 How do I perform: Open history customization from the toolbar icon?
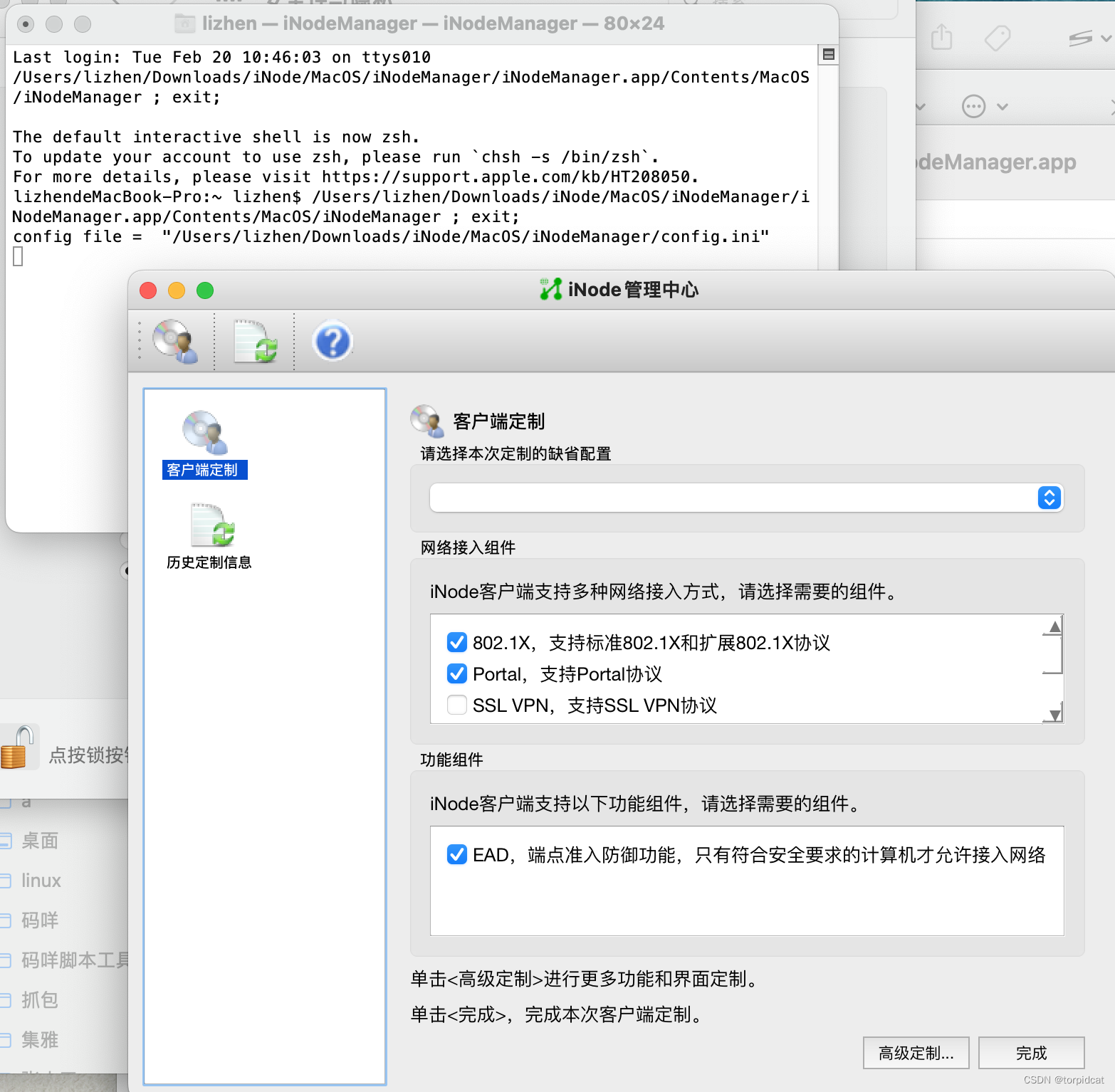[x=255, y=341]
